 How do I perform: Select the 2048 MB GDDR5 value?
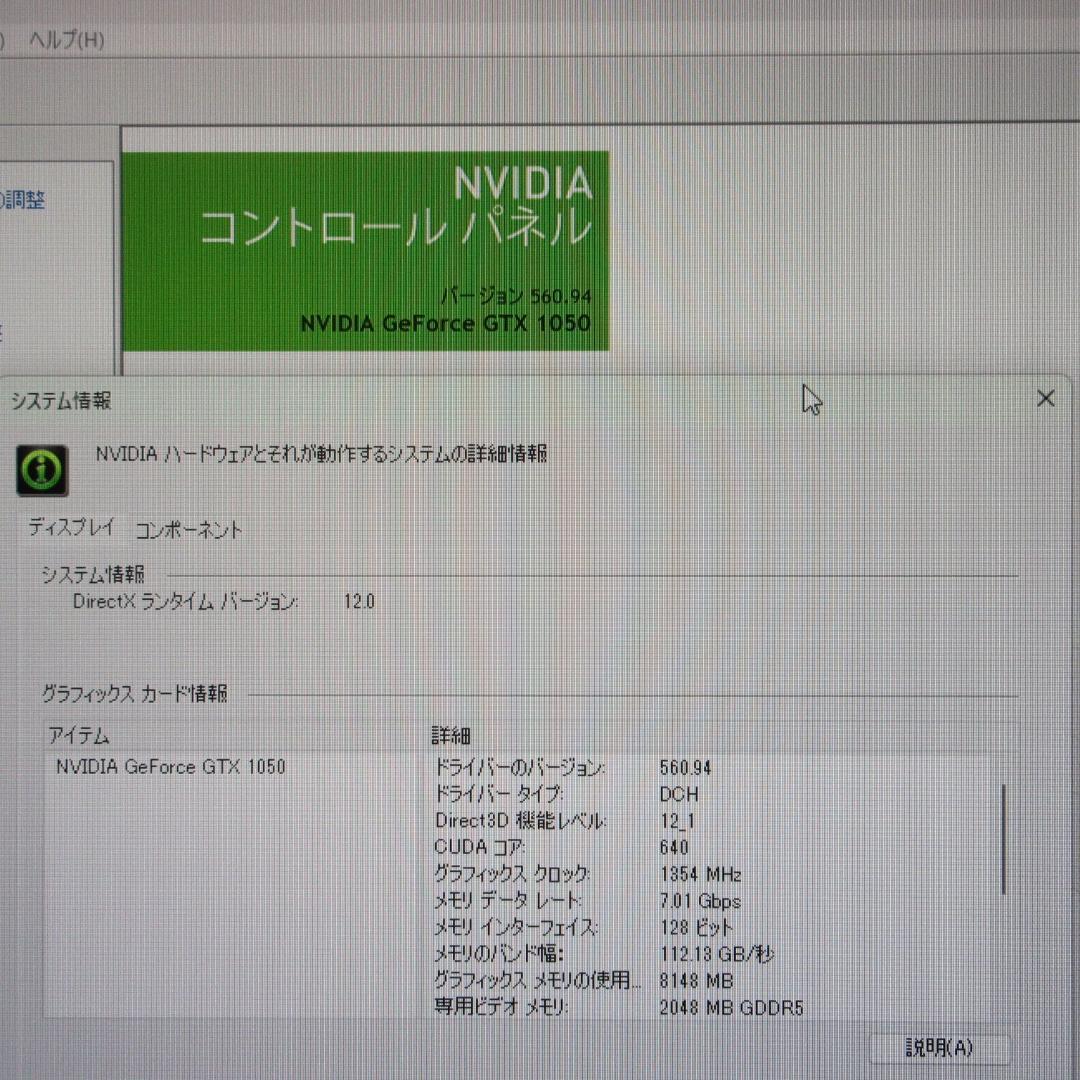pyautogui.click(x=731, y=1008)
